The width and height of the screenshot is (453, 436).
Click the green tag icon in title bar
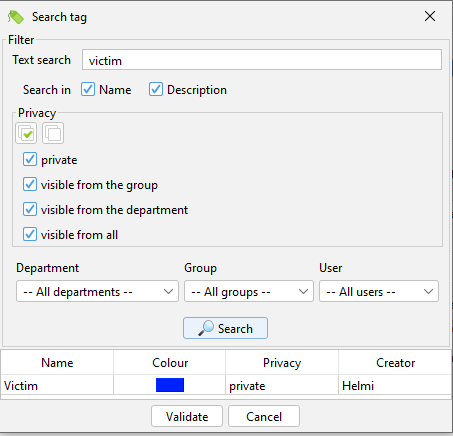pyautogui.click(x=16, y=17)
